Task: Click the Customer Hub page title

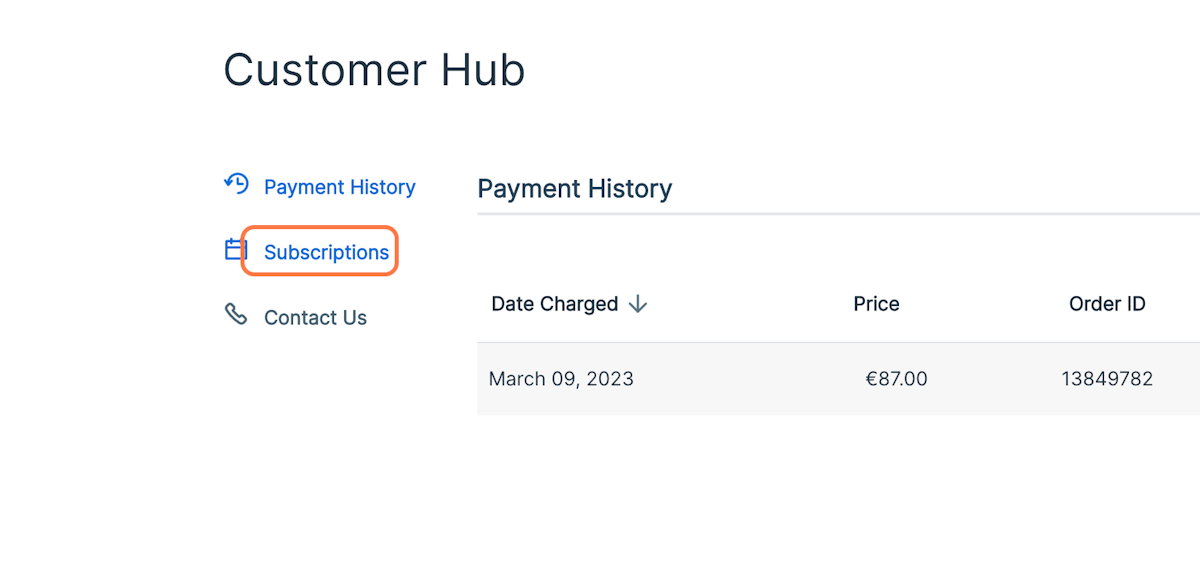Action: pyautogui.click(x=374, y=70)
